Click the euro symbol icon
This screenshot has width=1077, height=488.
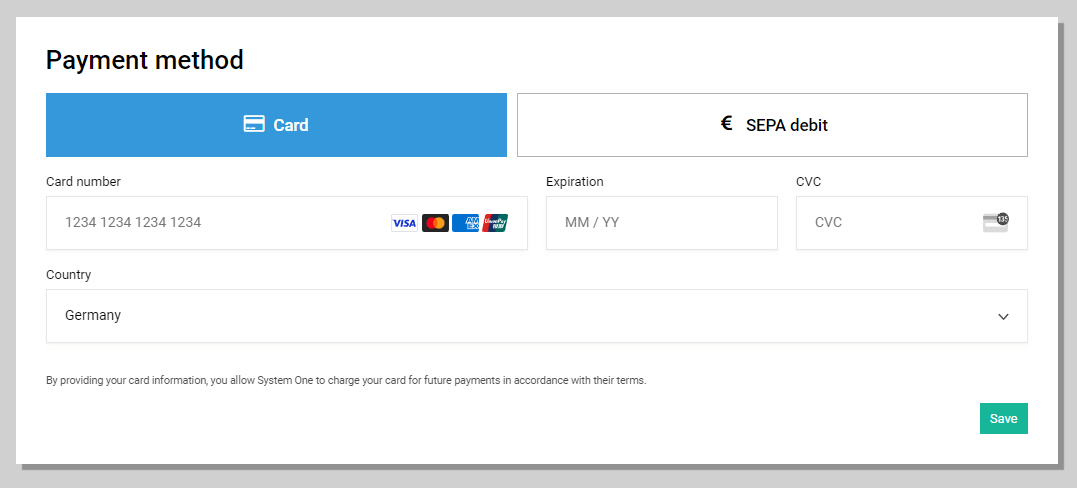[727, 124]
